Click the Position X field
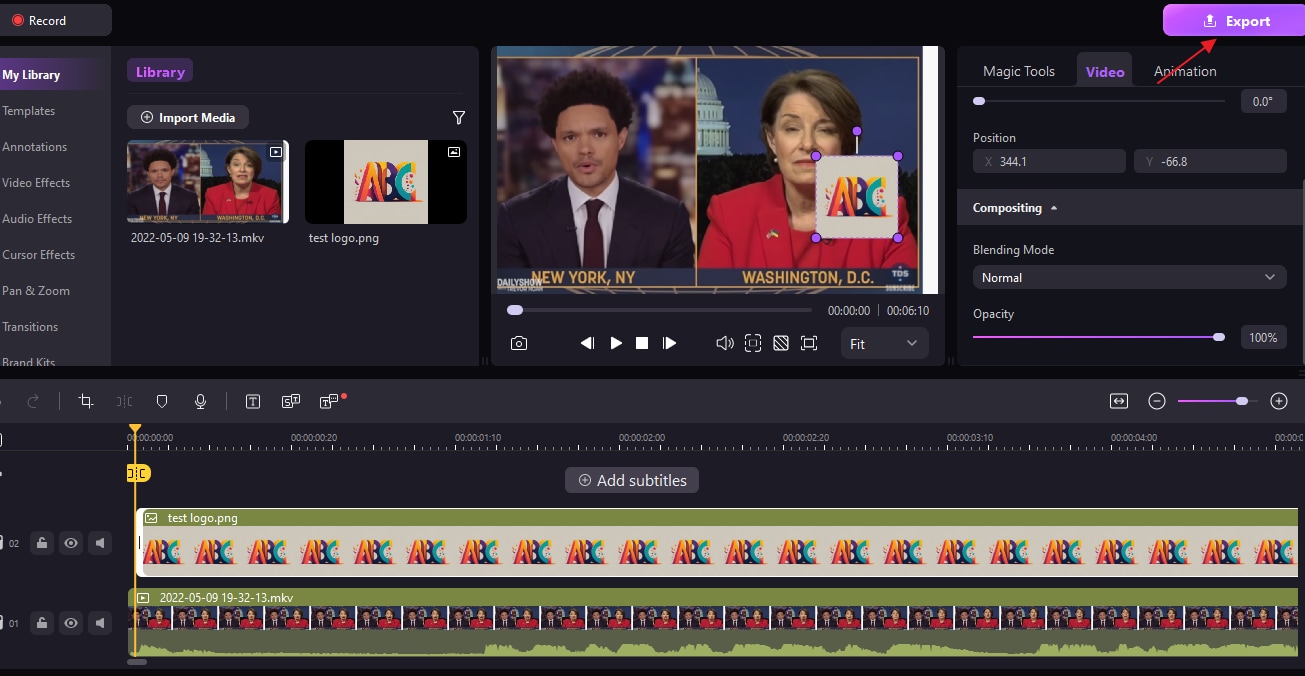This screenshot has width=1305, height=676. [x=1049, y=161]
